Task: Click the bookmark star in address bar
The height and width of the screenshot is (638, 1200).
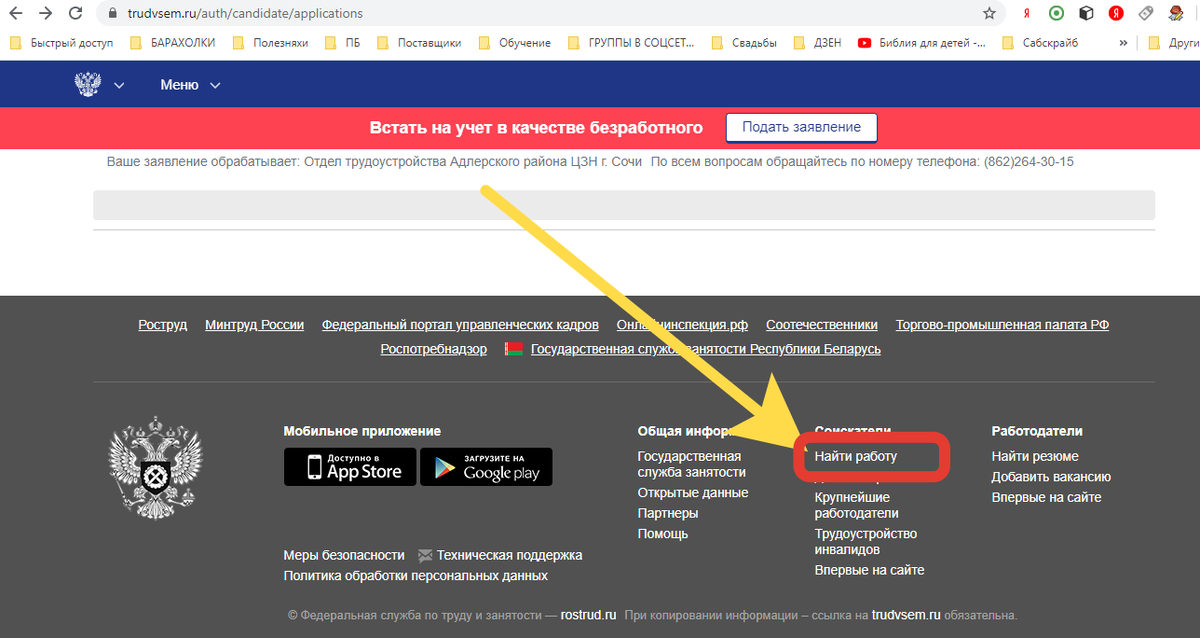Action: coord(989,14)
